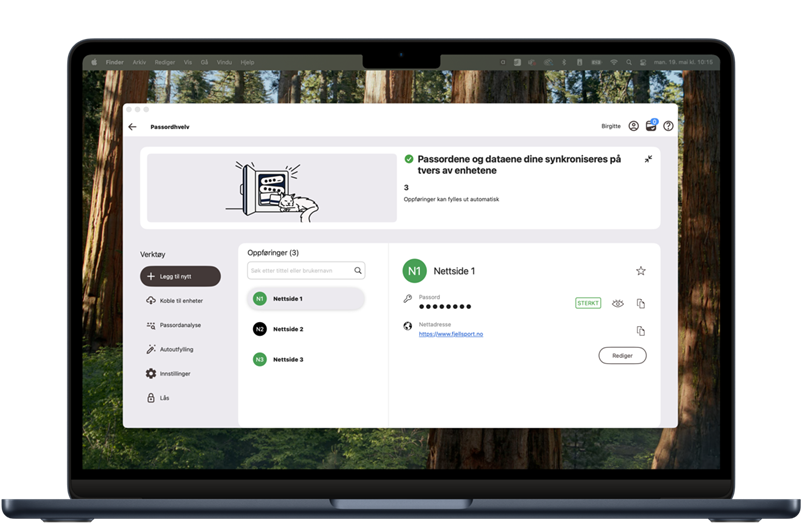Copy the password using the copy icon
Image resolution: width=803 pixels, height=524 pixels.
click(x=641, y=303)
